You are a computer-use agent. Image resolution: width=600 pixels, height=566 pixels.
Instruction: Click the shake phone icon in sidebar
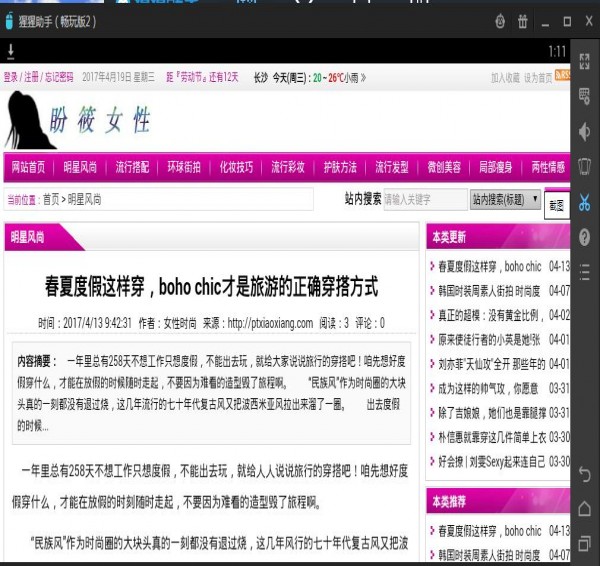pyautogui.click(x=584, y=167)
